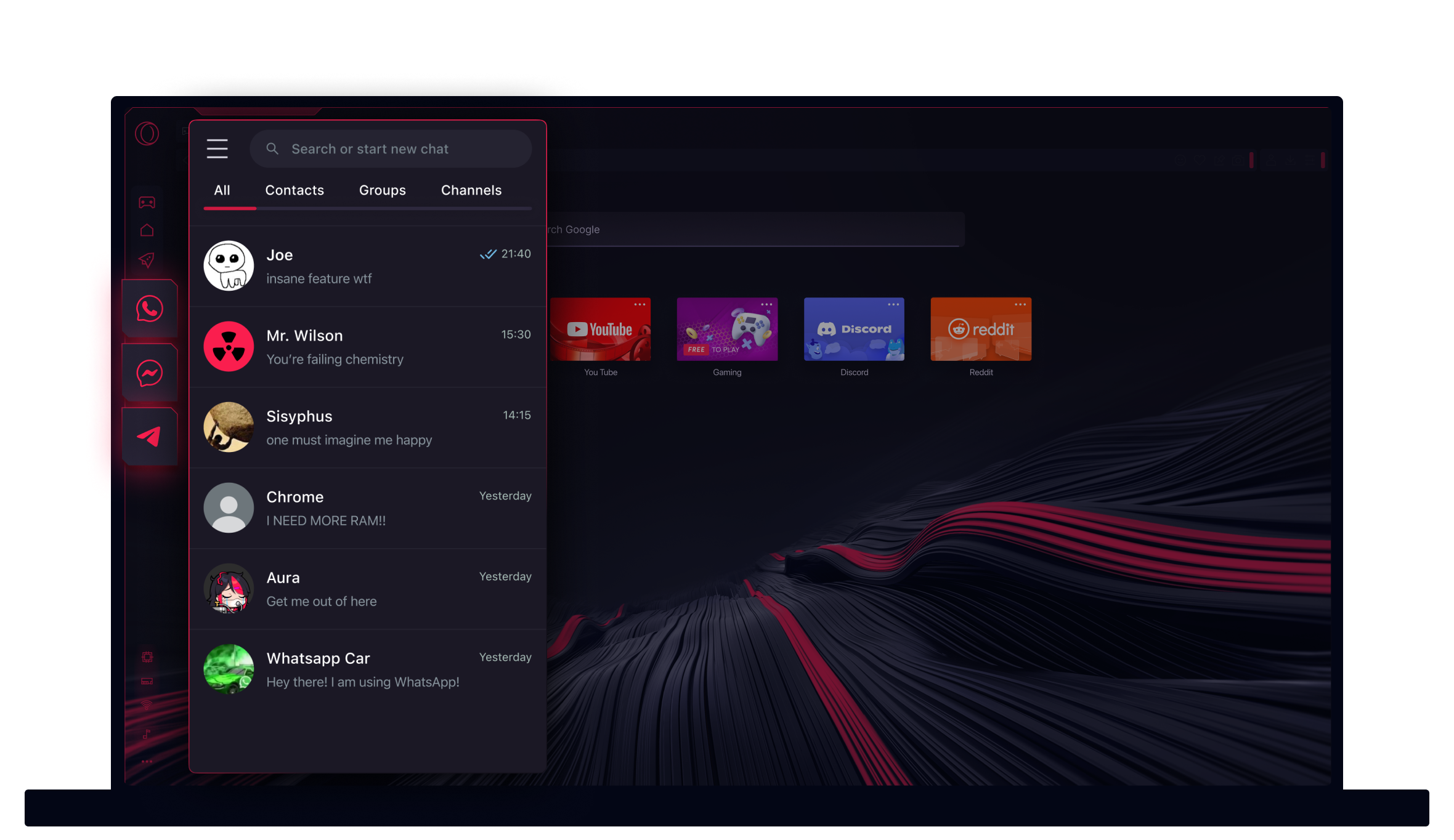Open the downloads icon in the toolbar
The height and width of the screenshot is (840, 1454).
(1291, 161)
